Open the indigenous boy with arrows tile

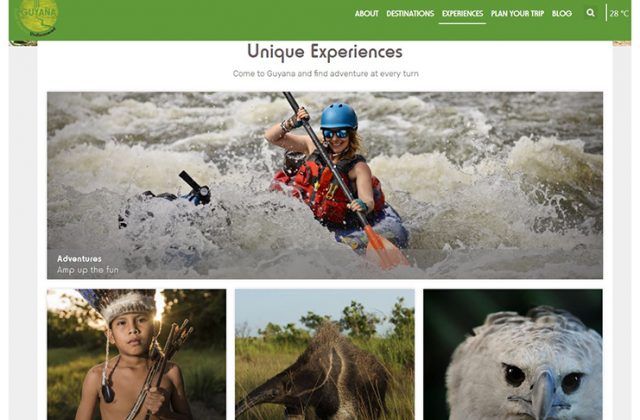pyautogui.click(x=136, y=354)
